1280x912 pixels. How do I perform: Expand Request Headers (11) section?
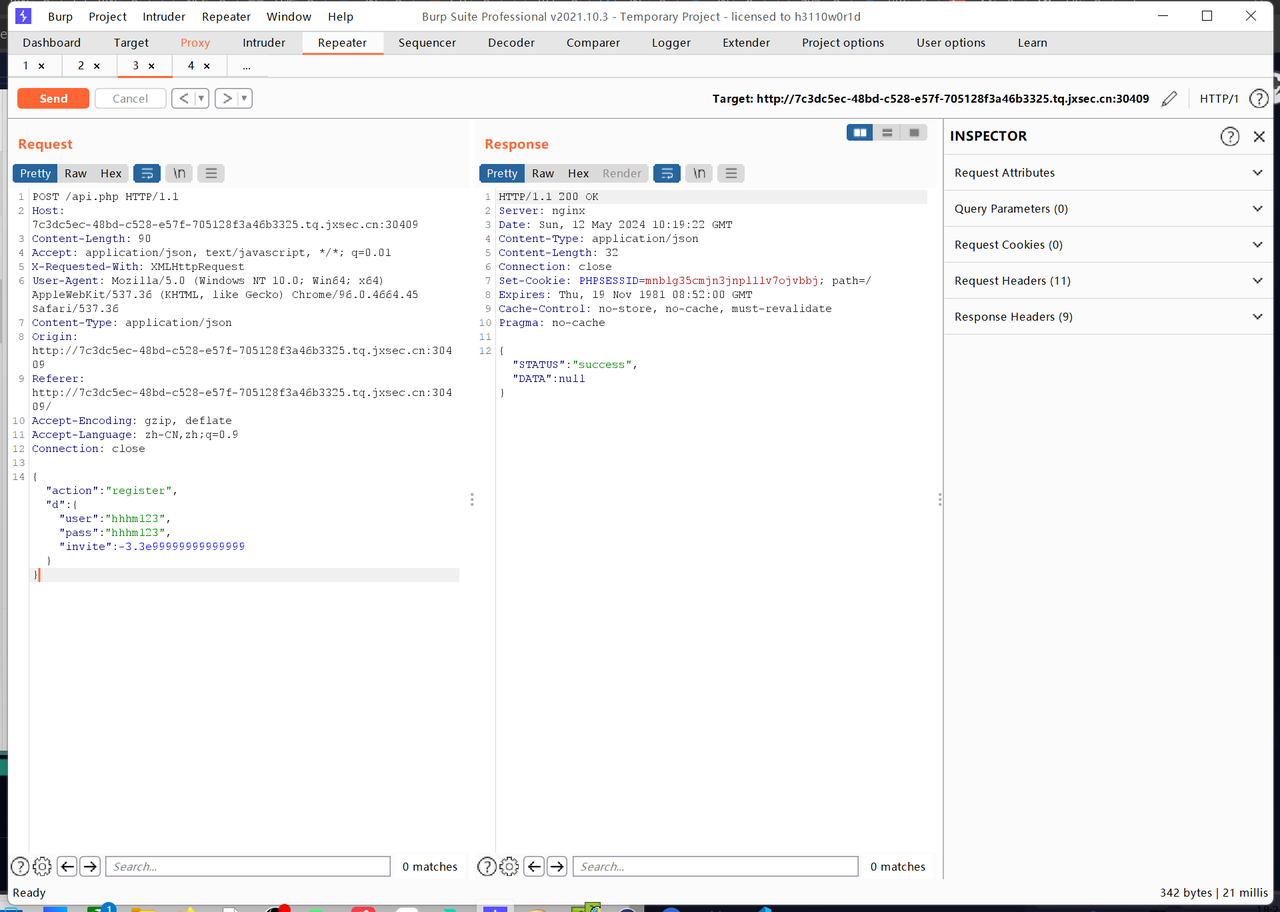[1108, 281]
